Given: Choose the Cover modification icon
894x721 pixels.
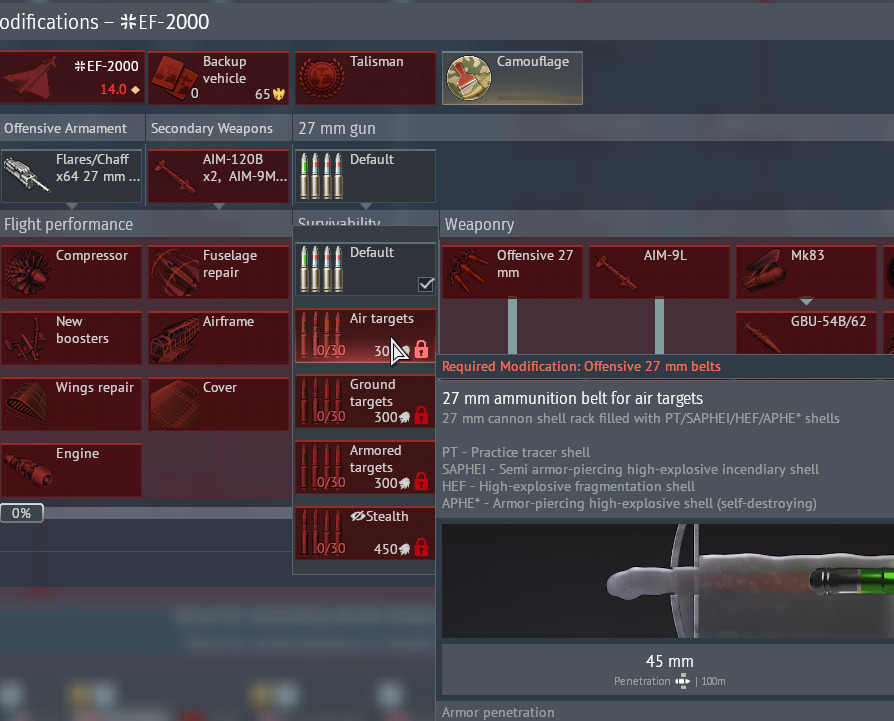Looking at the screenshot, I should pos(174,404).
